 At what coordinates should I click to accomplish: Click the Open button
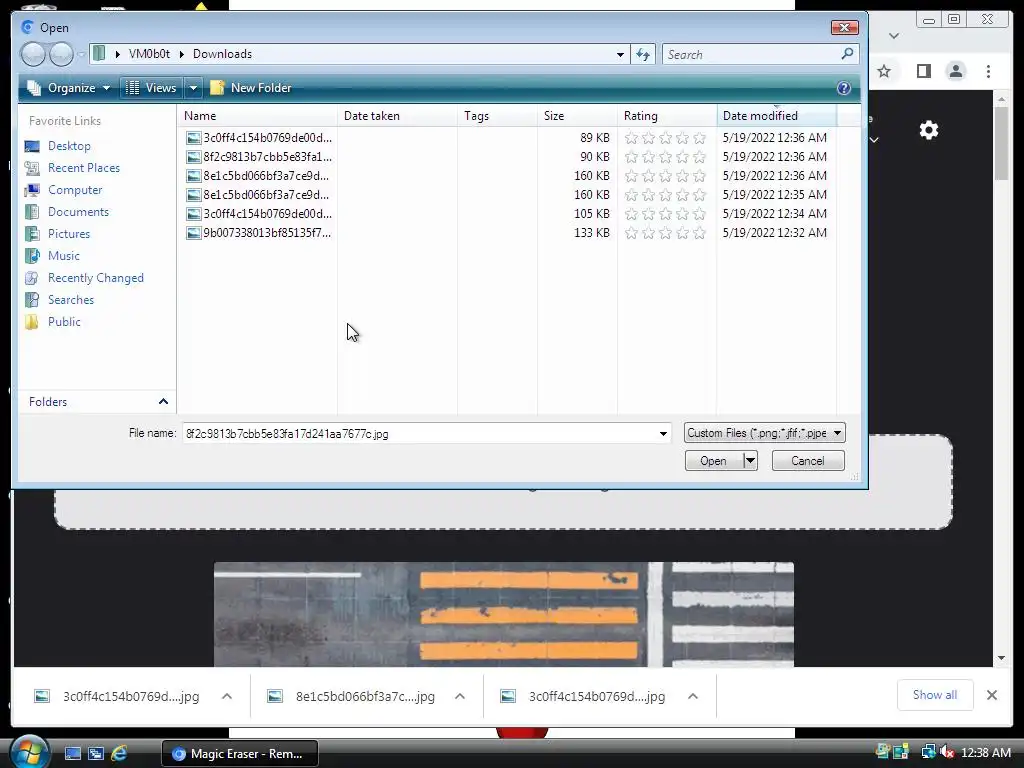coord(714,460)
